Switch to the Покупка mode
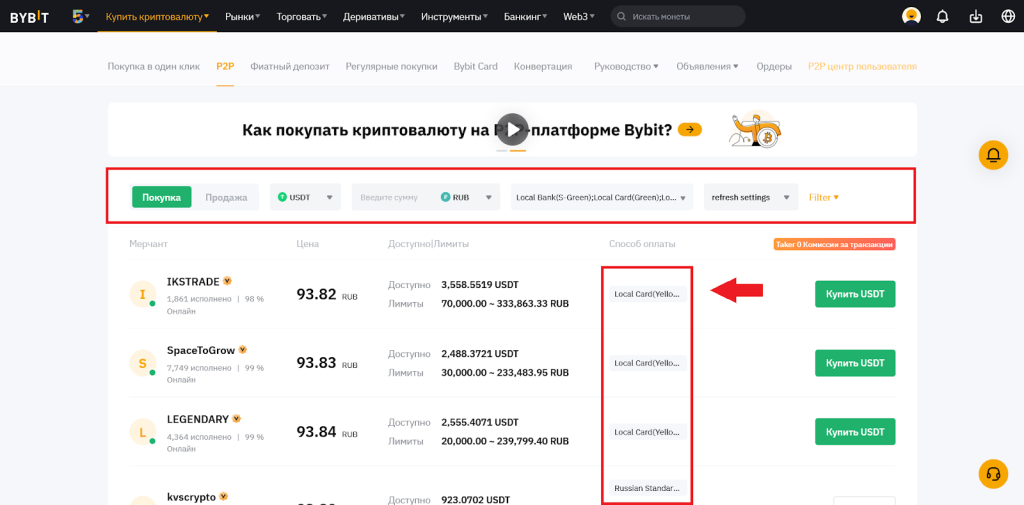Screen dimensions: 1024x505 pos(161,197)
